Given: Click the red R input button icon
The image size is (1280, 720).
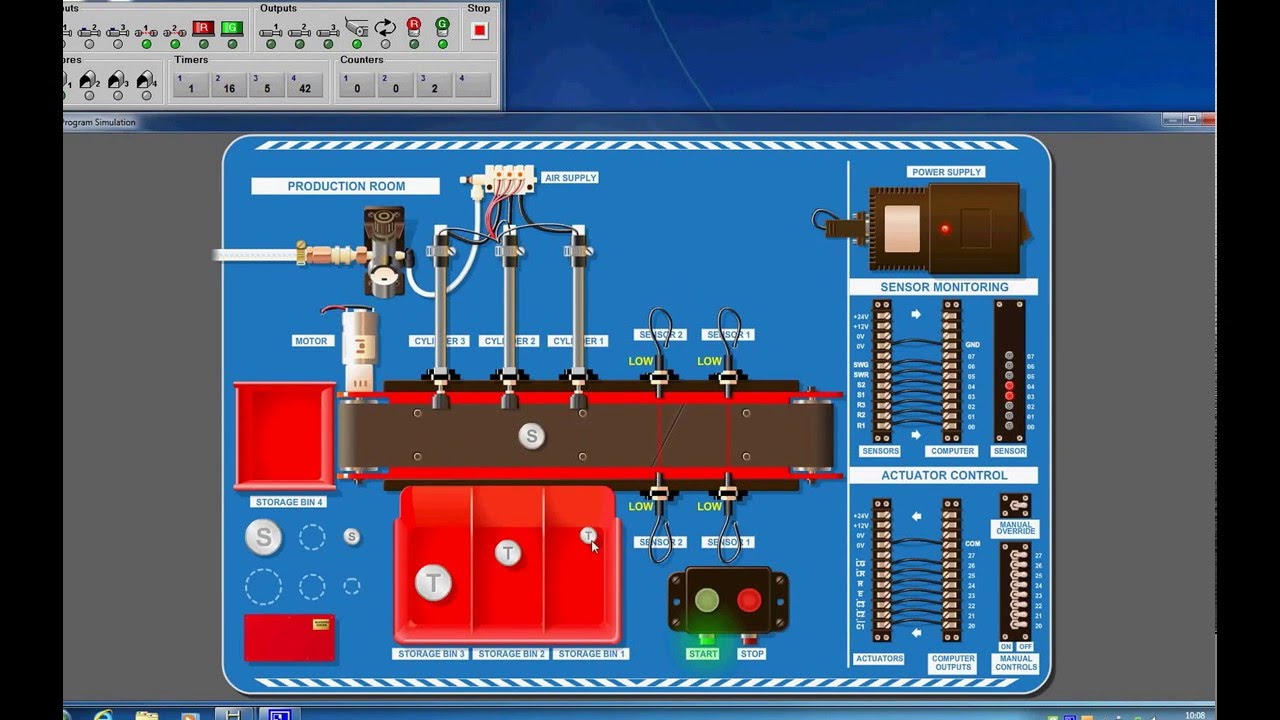Looking at the screenshot, I should tap(203, 27).
